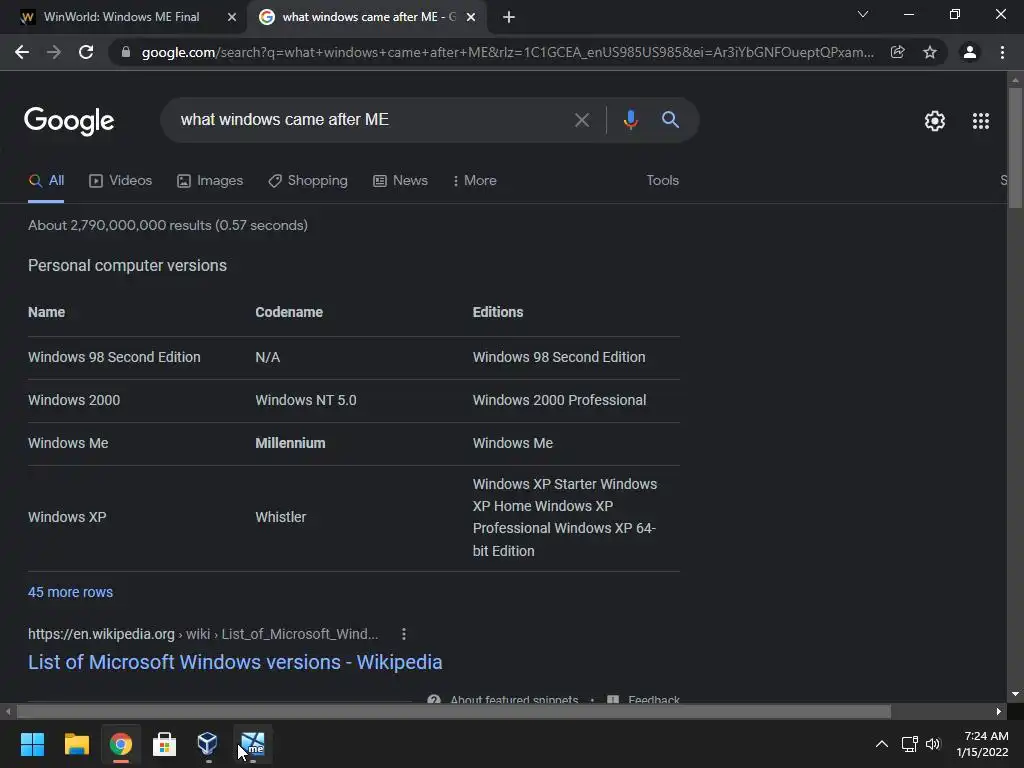Close the WinWorld: Windows ME Final tab
Screen dimensions: 1024x768
[x=231, y=17]
